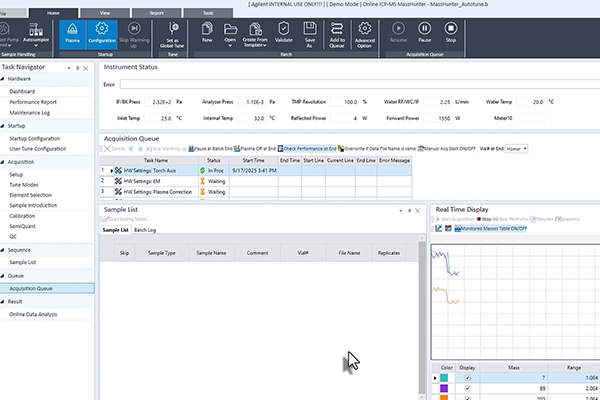600x400 pixels.
Task: Switch to the Home ribbon tab
Action: [x=53, y=13]
